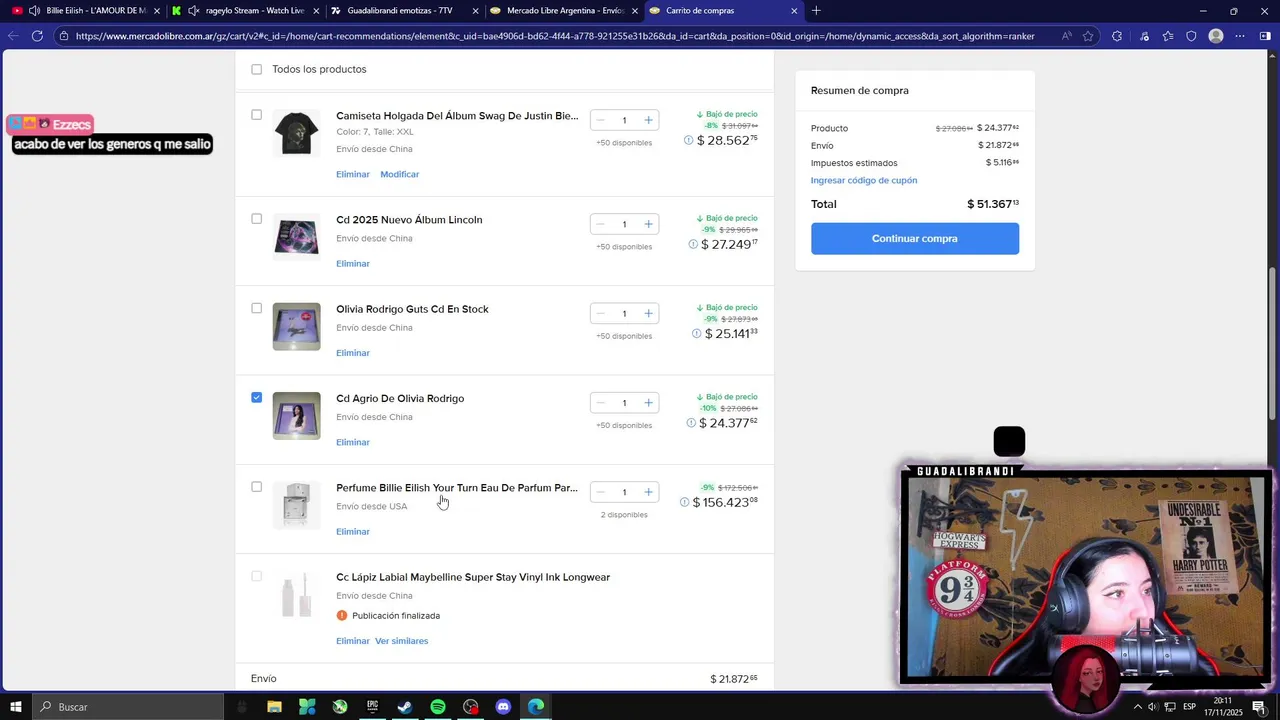Click Eliminar for Cd Agrio De Olivia Rodrigo
The height and width of the screenshot is (720, 1280).
[x=353, y=442]
